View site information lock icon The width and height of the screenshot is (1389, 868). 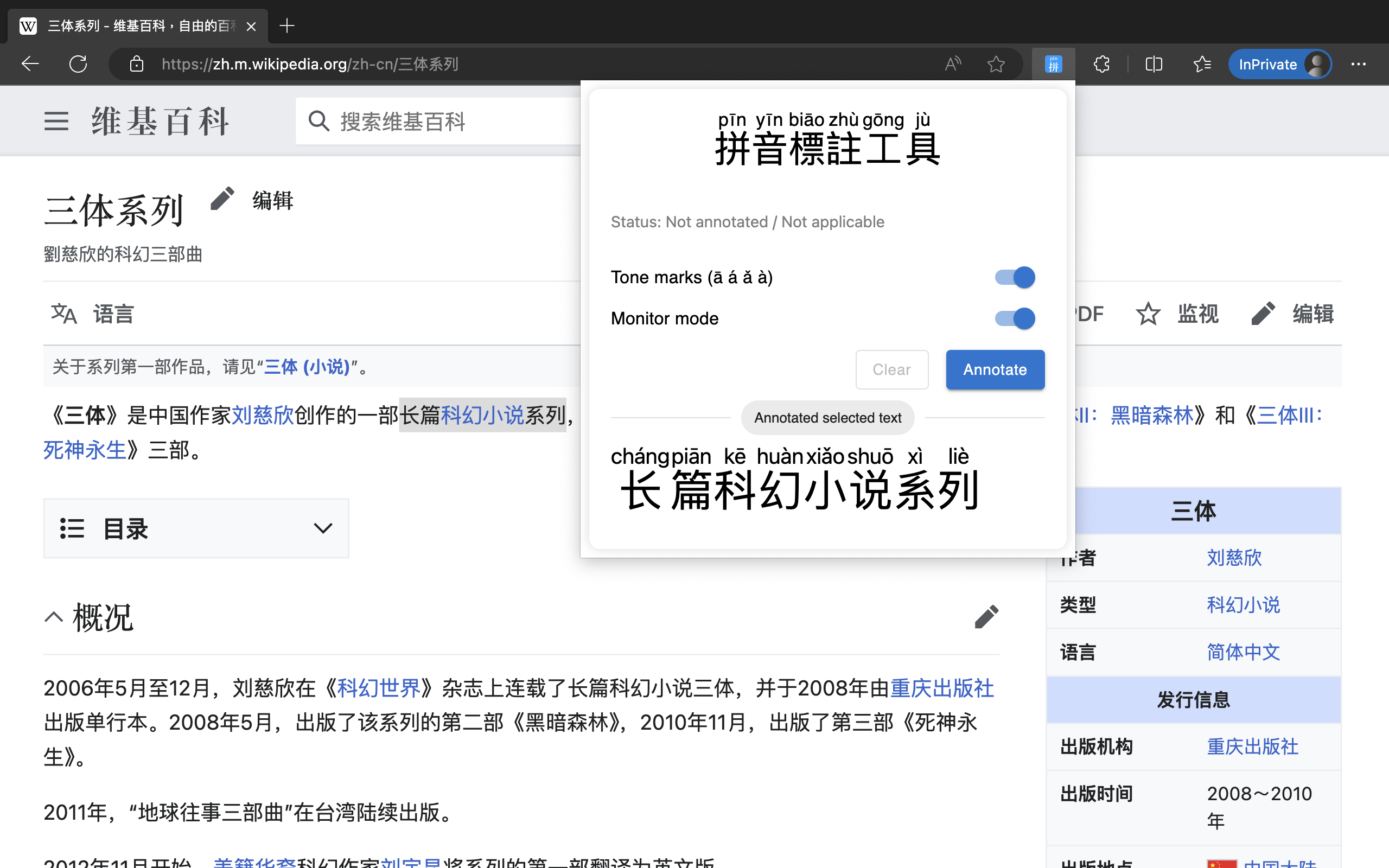(137, 63)
